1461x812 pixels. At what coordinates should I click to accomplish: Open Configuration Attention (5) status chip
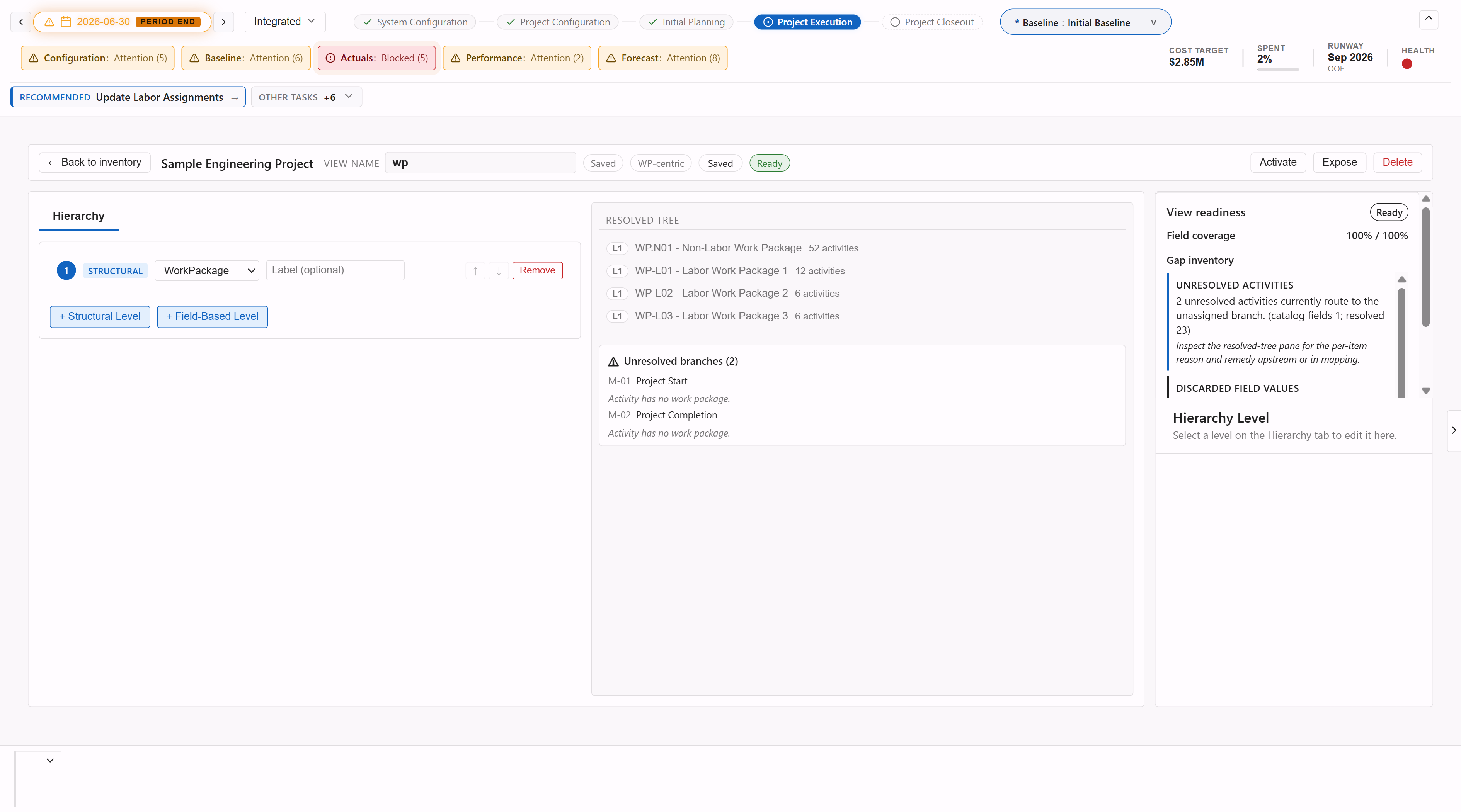[97, 58]
